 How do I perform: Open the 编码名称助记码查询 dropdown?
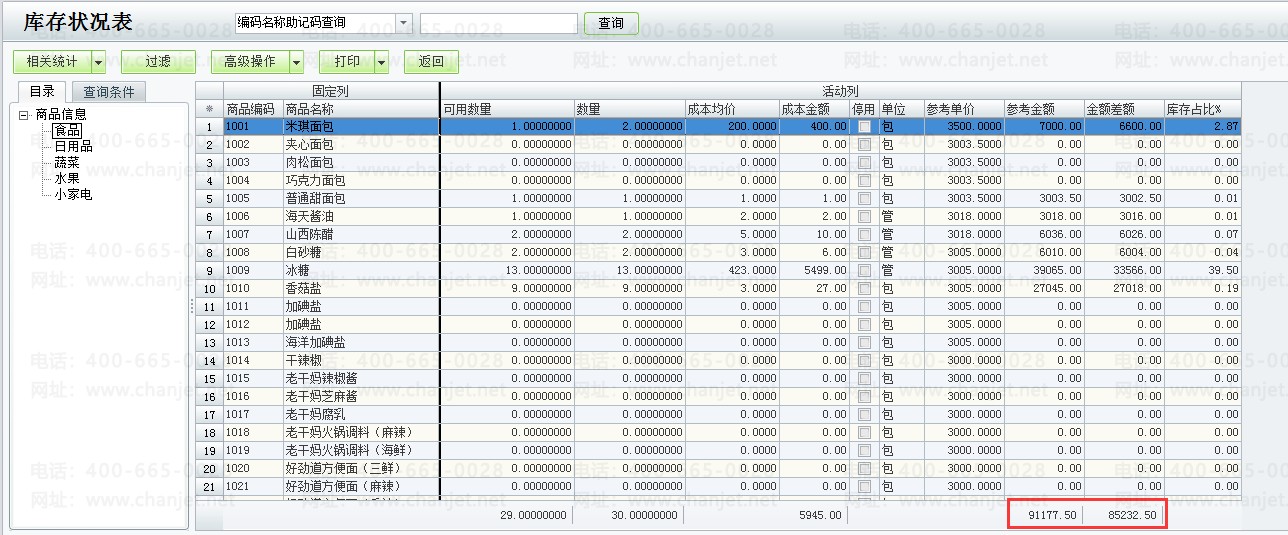[403, 23]
